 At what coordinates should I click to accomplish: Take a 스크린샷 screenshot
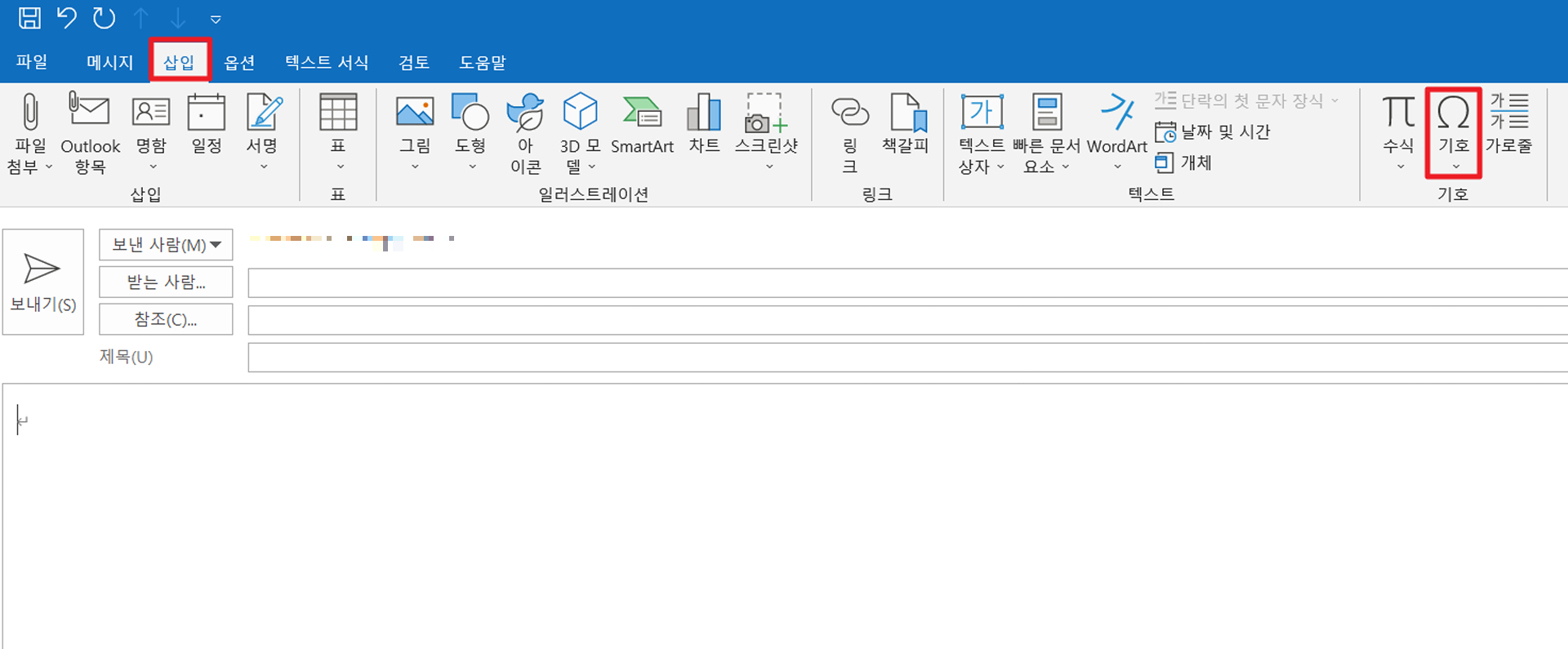click(766, 131)
